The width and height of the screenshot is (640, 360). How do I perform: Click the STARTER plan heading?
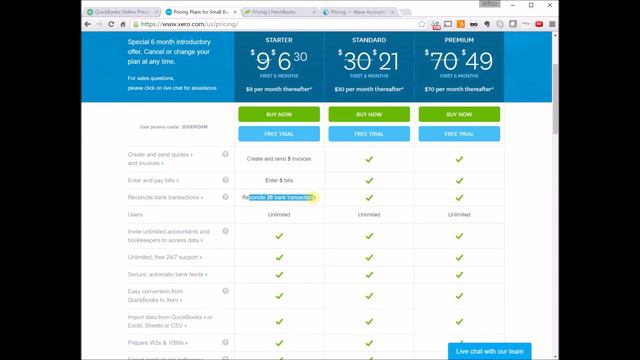(x=279, y=40)
